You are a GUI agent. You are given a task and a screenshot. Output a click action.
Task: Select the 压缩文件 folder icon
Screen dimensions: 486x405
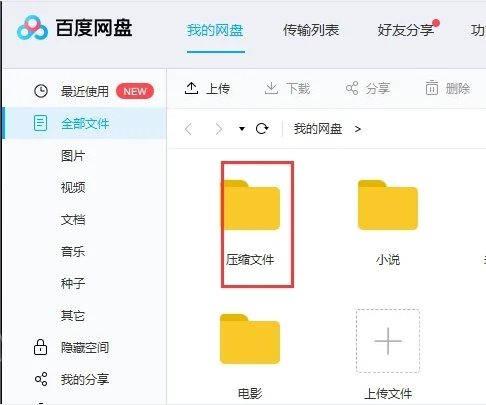(250, 205)
